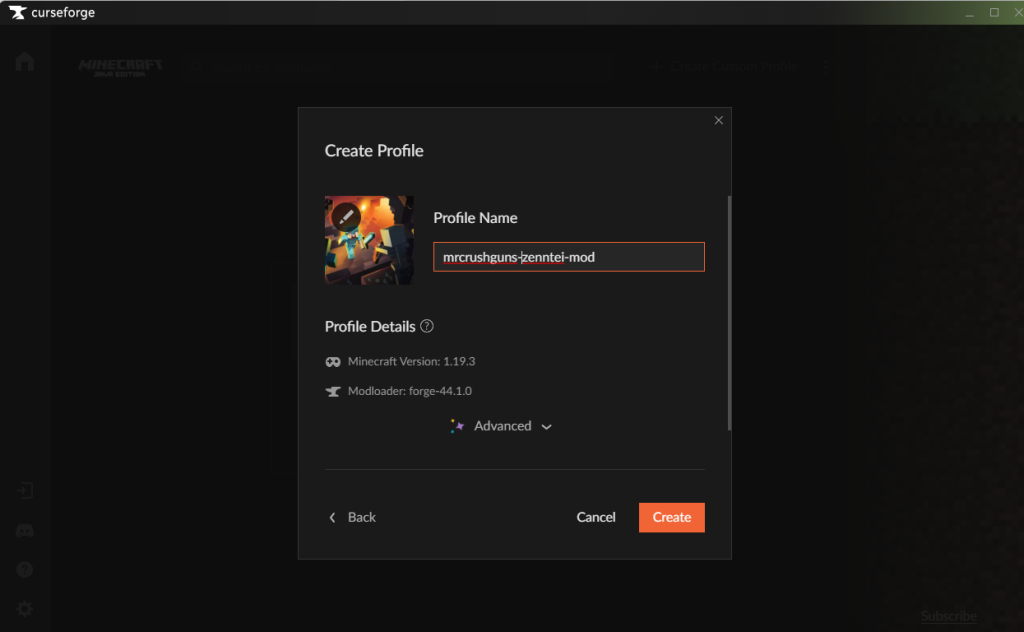This screenshot has height=632, width=1024.
Task: Click the Minecraft Java Edition logo tab
Action: point(120,67)
